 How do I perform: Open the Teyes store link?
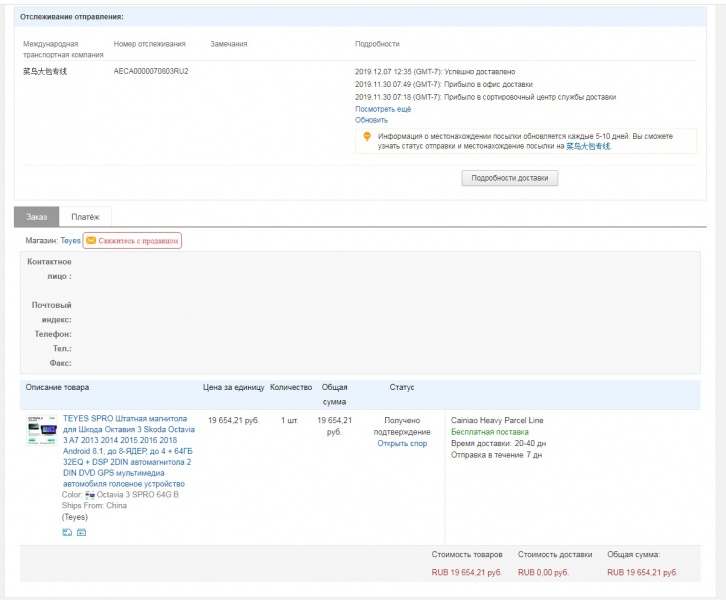pyautogui.click(x=71, y=241)
